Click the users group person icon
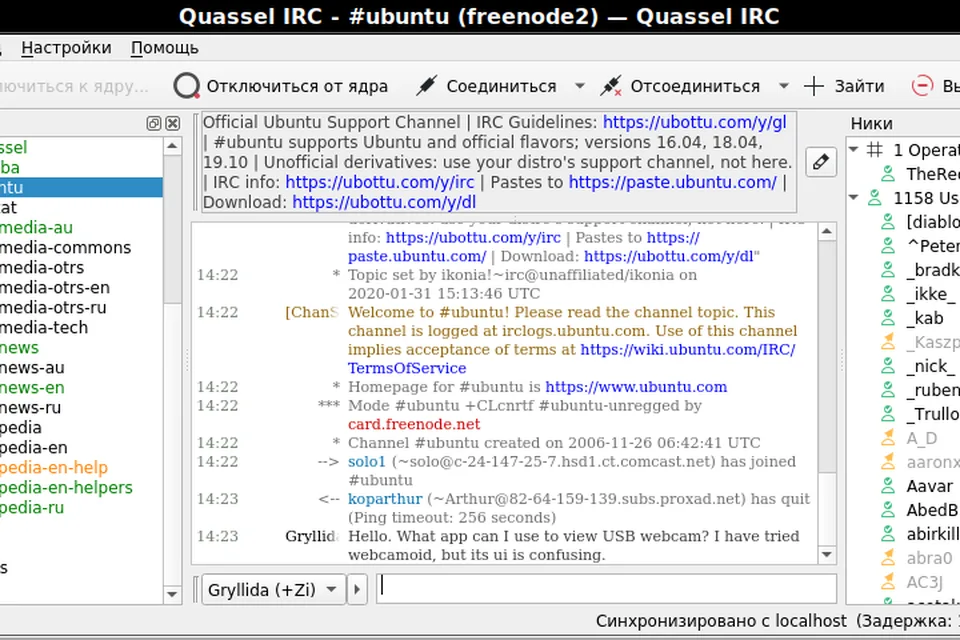 pos(875,198)
